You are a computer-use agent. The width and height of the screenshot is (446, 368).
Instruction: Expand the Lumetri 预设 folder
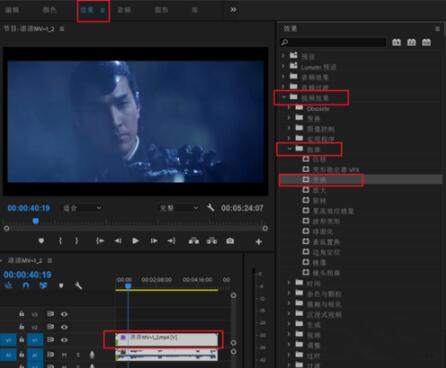pos(283,66)
